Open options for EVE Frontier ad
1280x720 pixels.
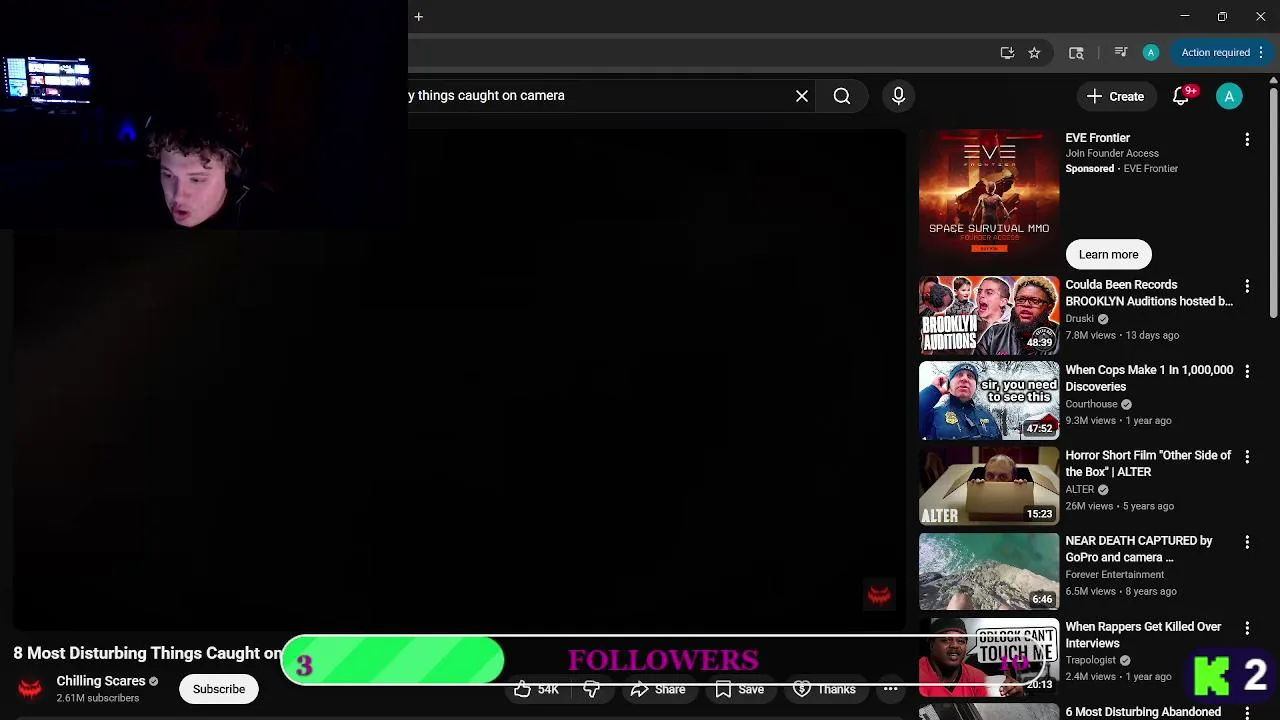click(1247, 139)
